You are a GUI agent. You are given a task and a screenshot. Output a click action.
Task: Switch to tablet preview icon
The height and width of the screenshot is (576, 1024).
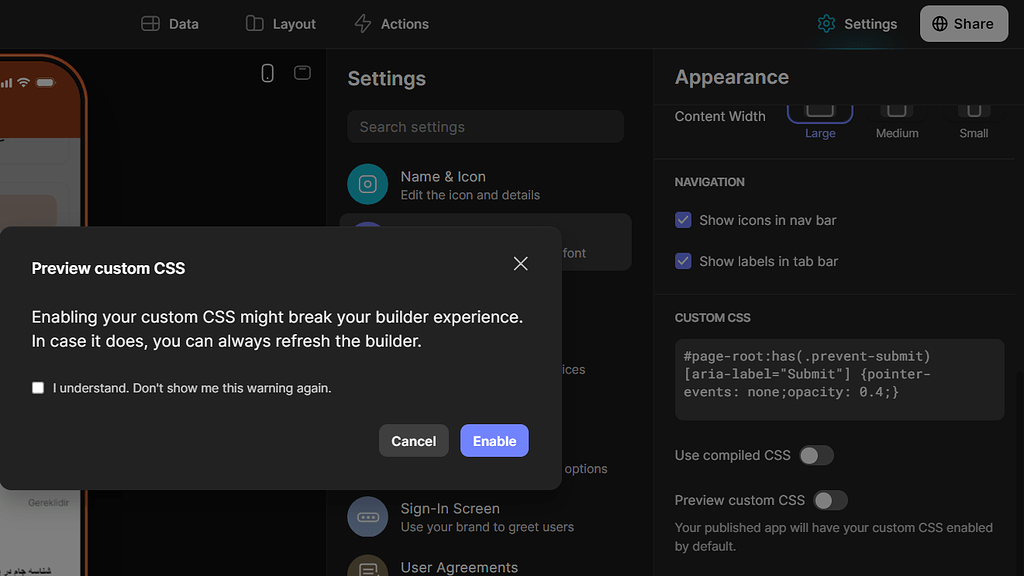[302, 73]
